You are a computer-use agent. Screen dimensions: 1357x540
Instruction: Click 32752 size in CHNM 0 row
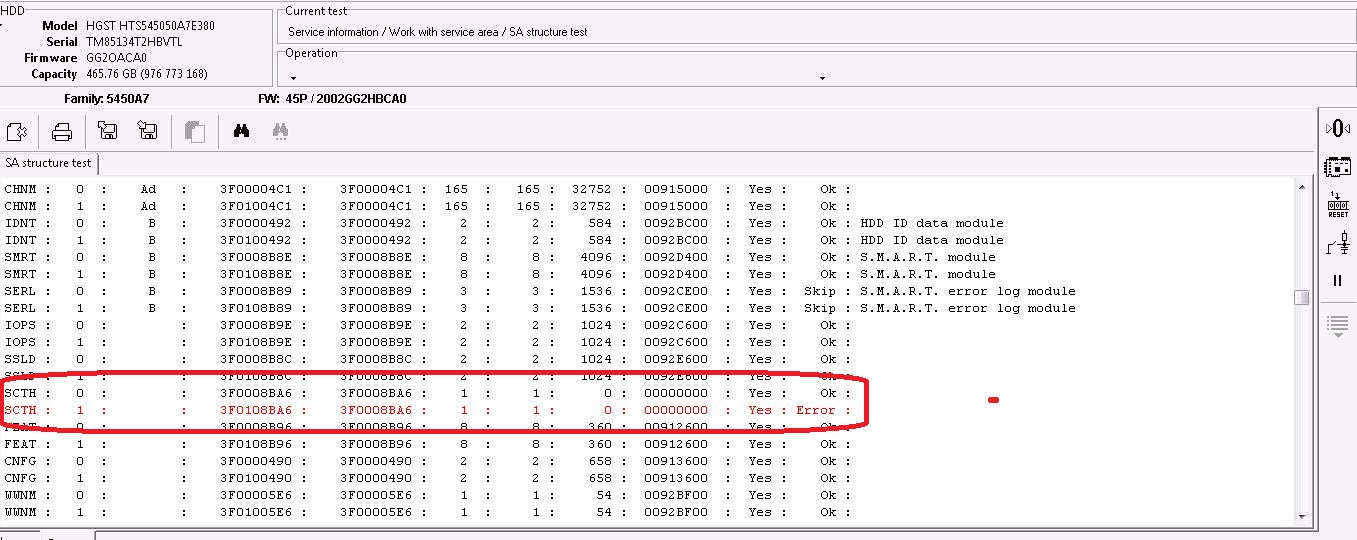click(592, 189)
